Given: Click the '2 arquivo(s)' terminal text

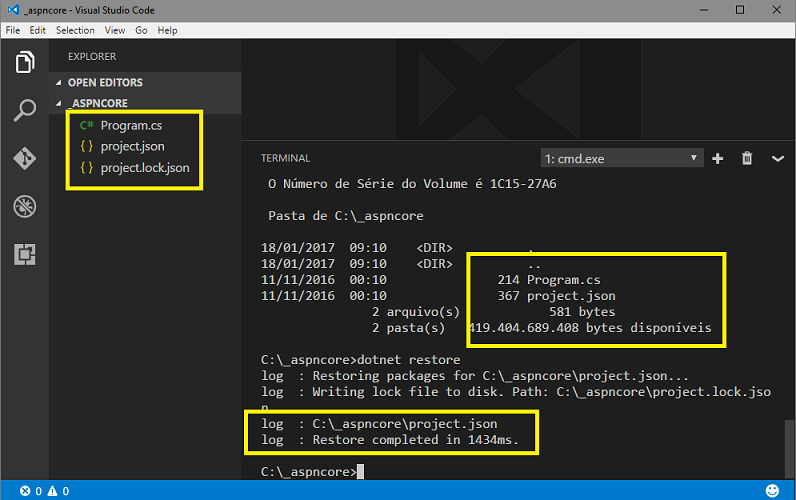Looking at the screenshot, I should click(x=416, y=312).
